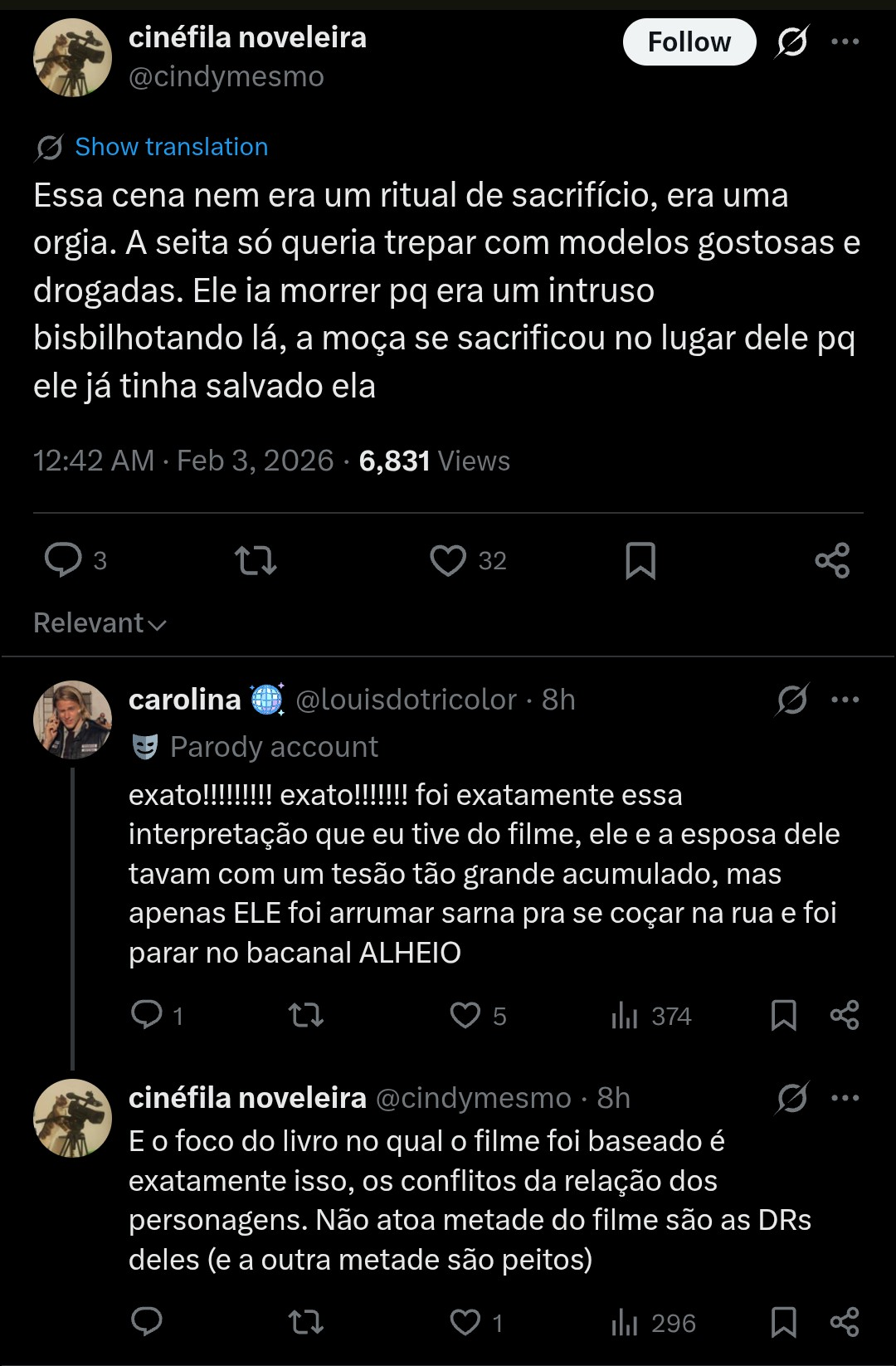Repost carolina's reply
Viewport: 896px width, 1366px height.
(305, 1015)
